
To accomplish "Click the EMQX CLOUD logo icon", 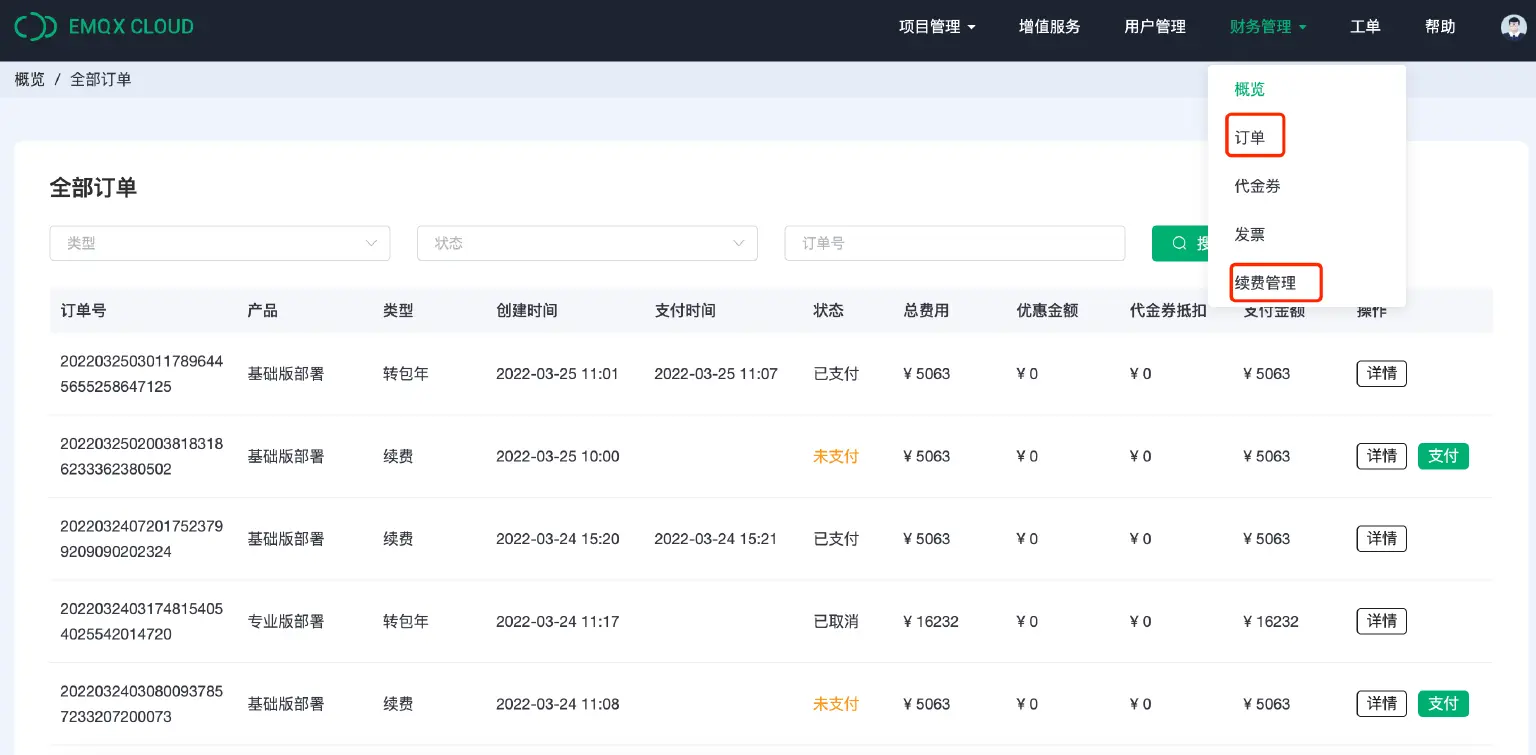I will 36,25.
